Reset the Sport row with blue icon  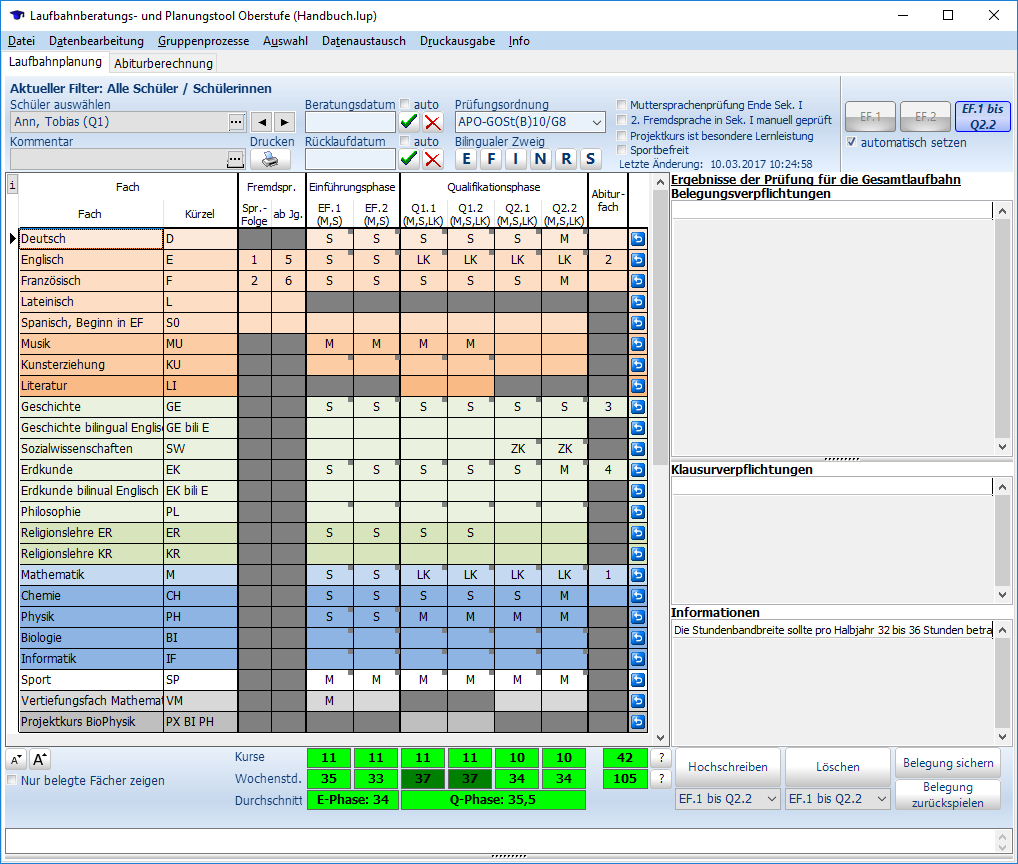coord(638,680)
